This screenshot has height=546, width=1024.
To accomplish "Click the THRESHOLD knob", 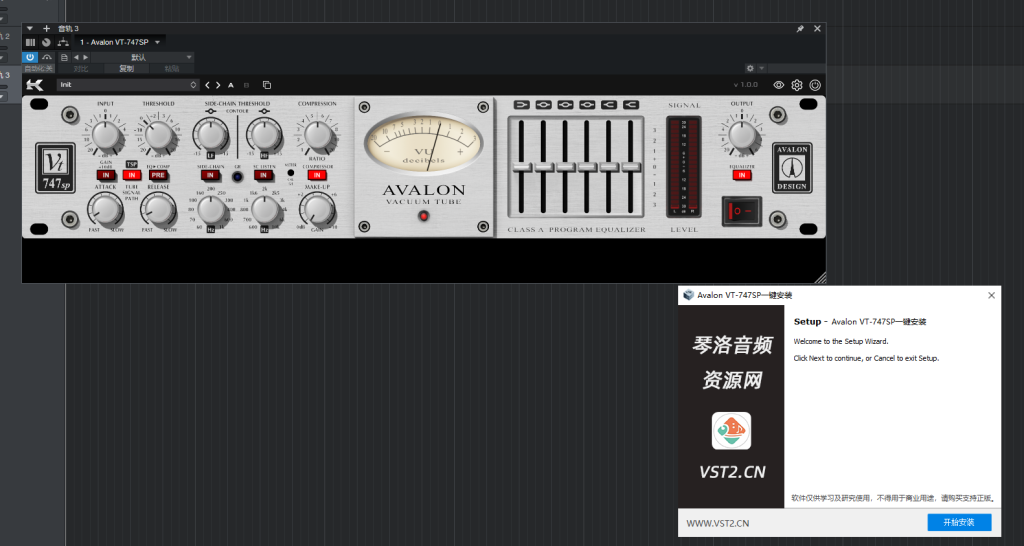I will pyautogui.click(x=158, y=135).
